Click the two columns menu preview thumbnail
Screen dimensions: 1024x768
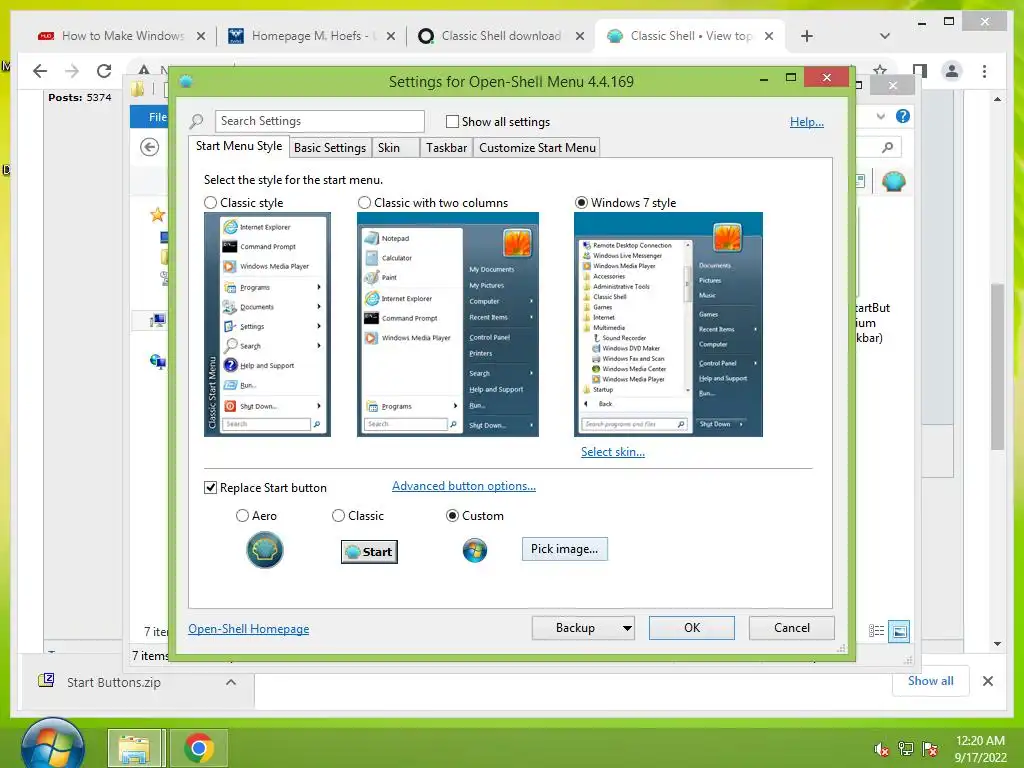[447, 325]
